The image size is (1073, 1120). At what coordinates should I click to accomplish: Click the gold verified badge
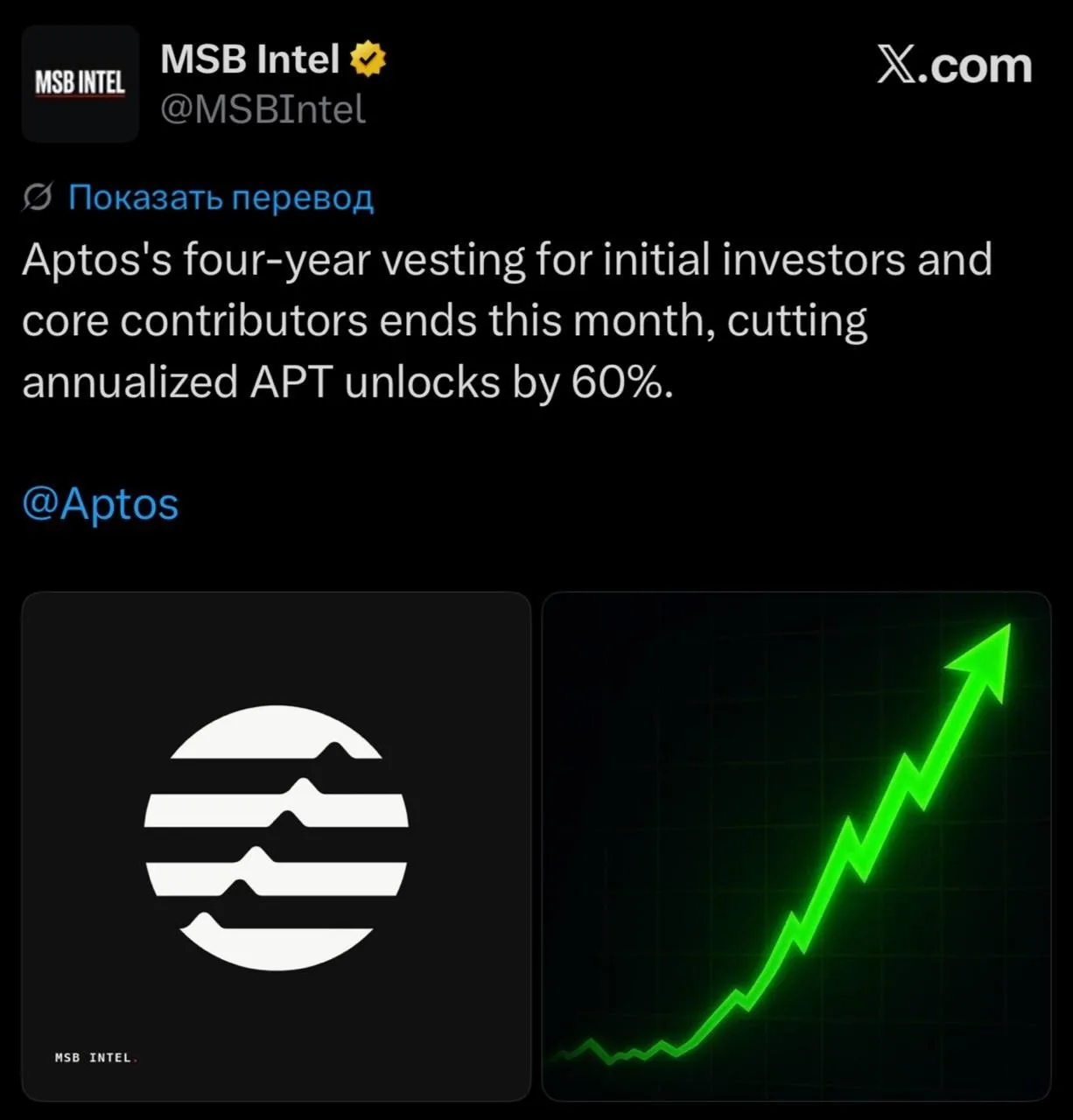[x=368, y=59]
